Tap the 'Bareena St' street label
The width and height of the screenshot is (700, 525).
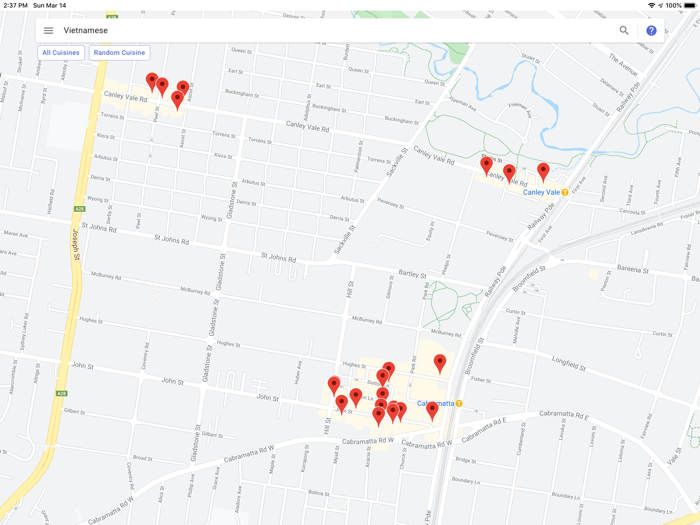[x=633, y=269]
